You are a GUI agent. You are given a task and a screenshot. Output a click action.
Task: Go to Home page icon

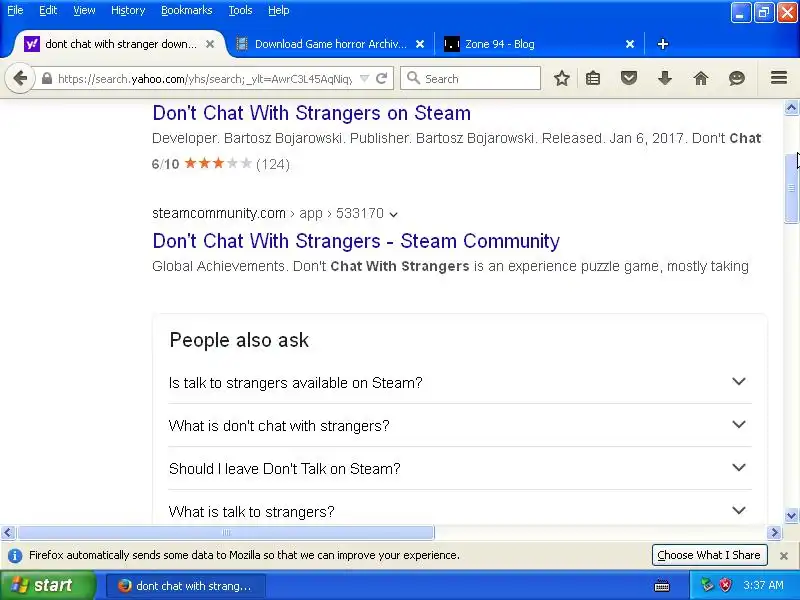point(701,79)
